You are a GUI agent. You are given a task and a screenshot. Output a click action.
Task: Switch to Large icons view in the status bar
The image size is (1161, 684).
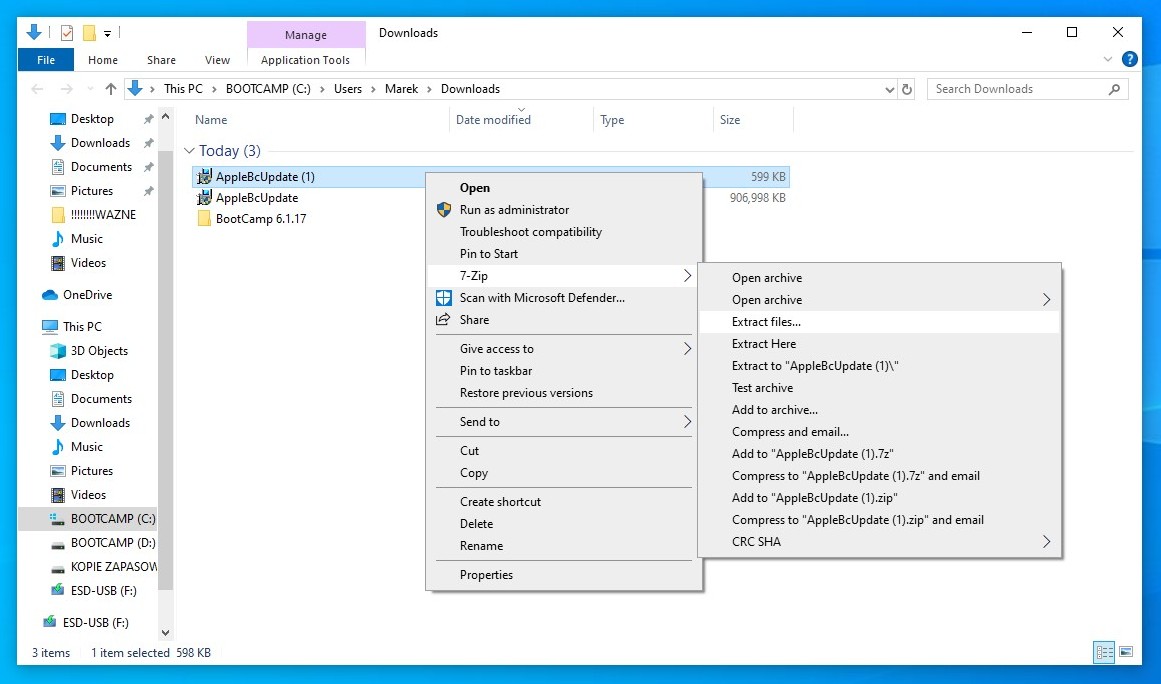click(1126, 652)
